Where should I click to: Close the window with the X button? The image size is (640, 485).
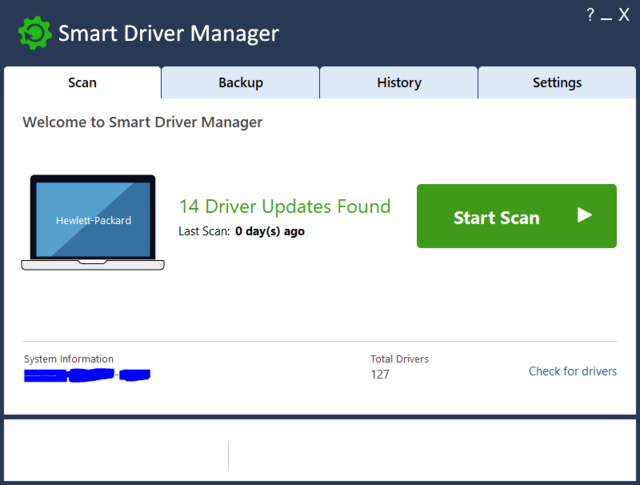click(x=624, y=15)
